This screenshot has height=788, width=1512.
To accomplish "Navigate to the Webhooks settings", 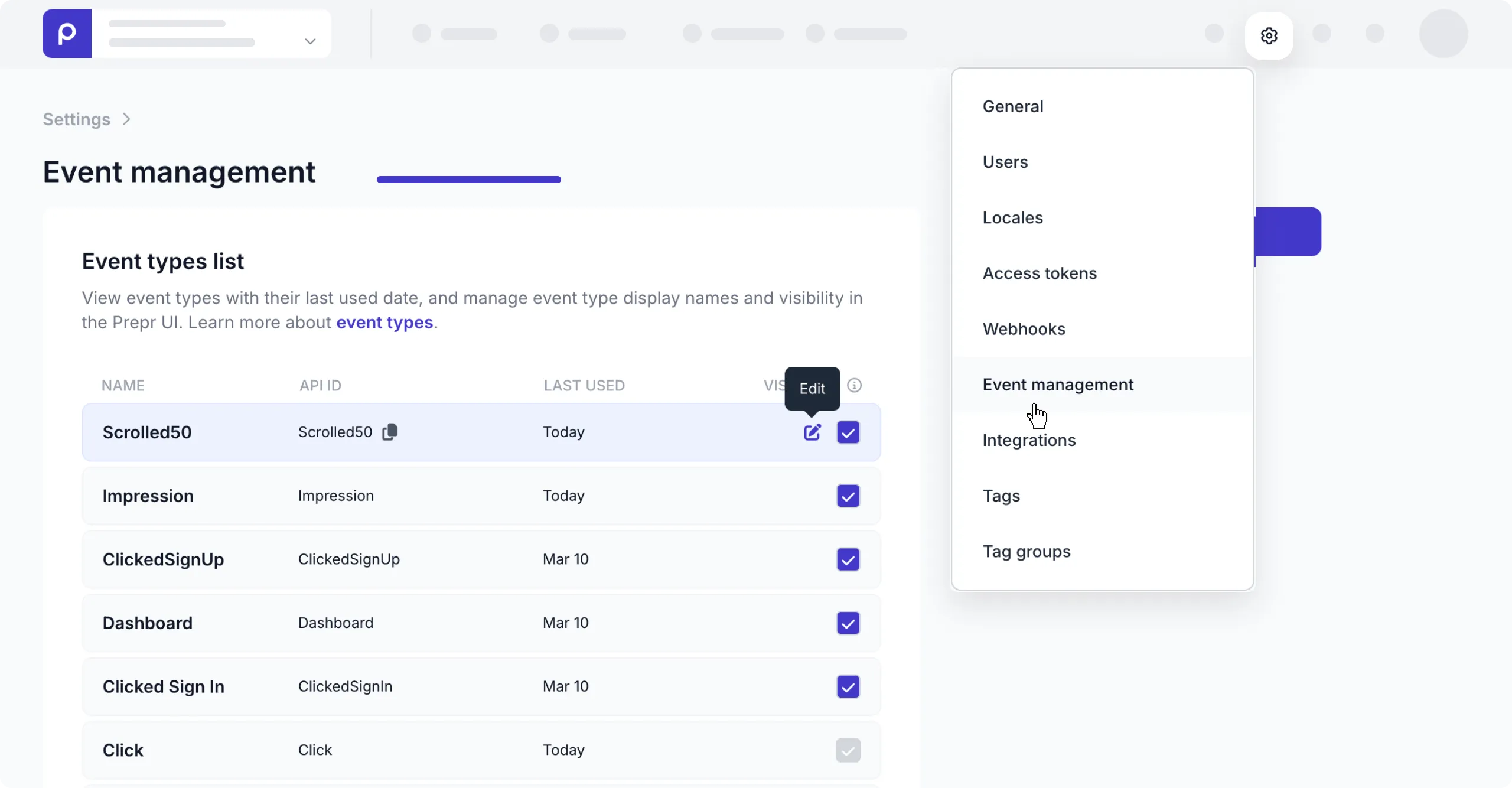I will pos(1024,328).
